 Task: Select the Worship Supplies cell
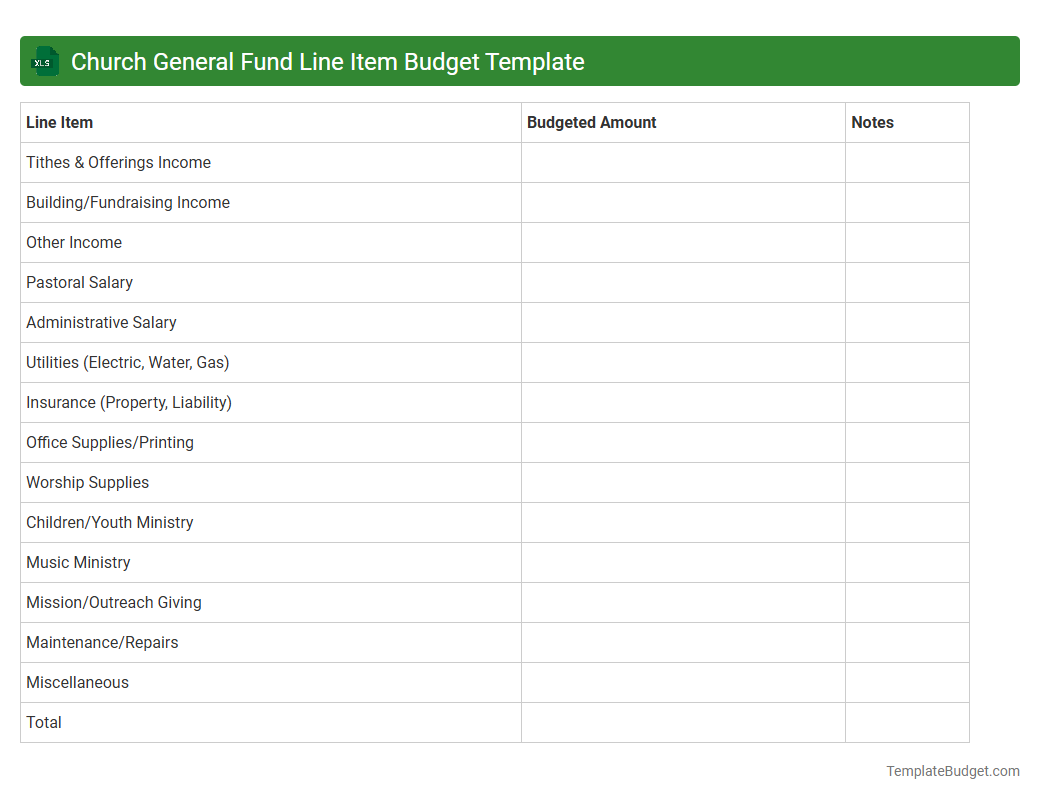tap(87, 482)
